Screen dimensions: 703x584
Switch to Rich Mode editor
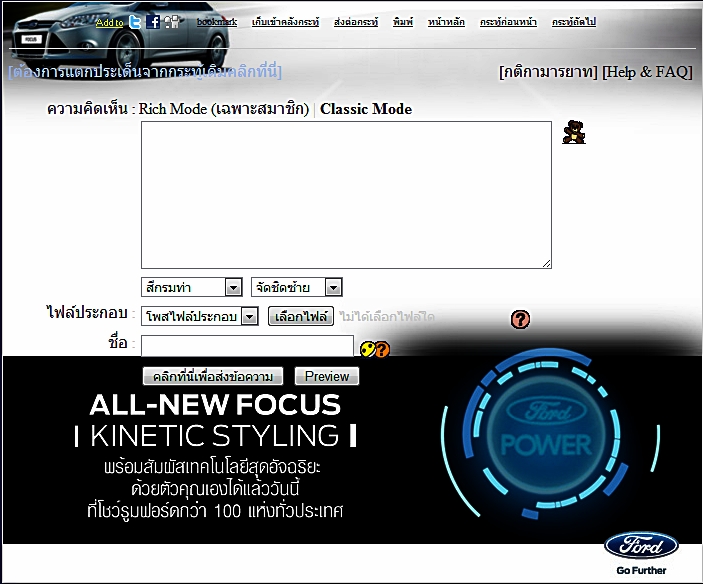pos(224,109)
